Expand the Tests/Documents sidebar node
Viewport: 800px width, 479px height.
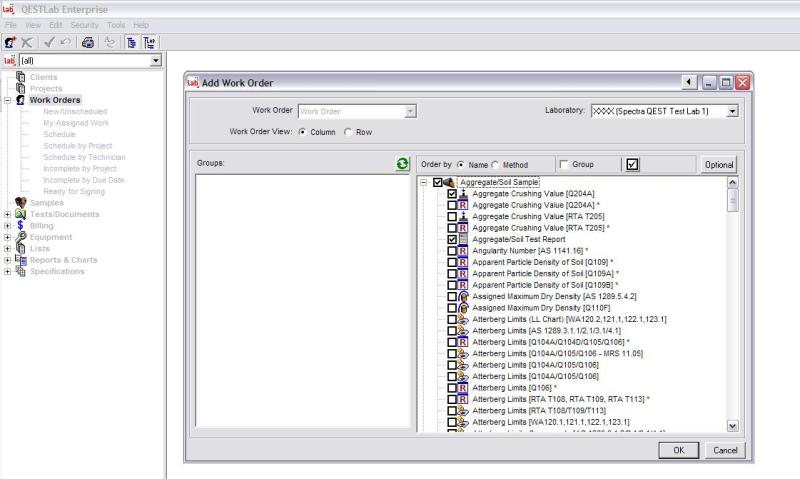coord(8,214)
